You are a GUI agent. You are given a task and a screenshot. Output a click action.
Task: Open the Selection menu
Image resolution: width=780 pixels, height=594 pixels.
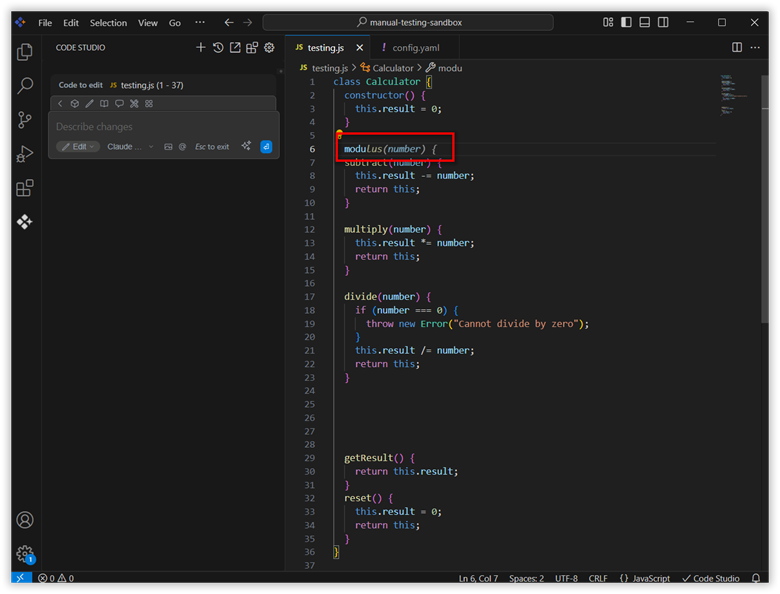click(x=108, y=23)
